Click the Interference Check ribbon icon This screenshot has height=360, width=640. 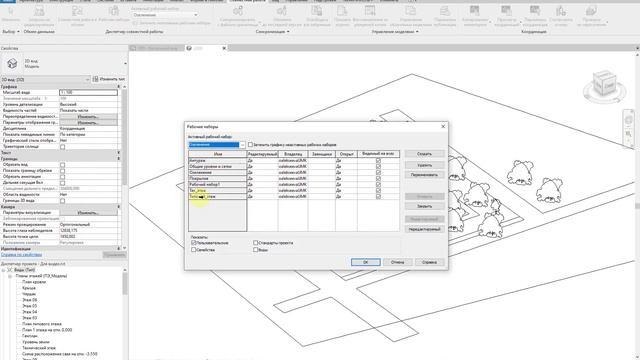pyautogui.click(x=591, y=11)
